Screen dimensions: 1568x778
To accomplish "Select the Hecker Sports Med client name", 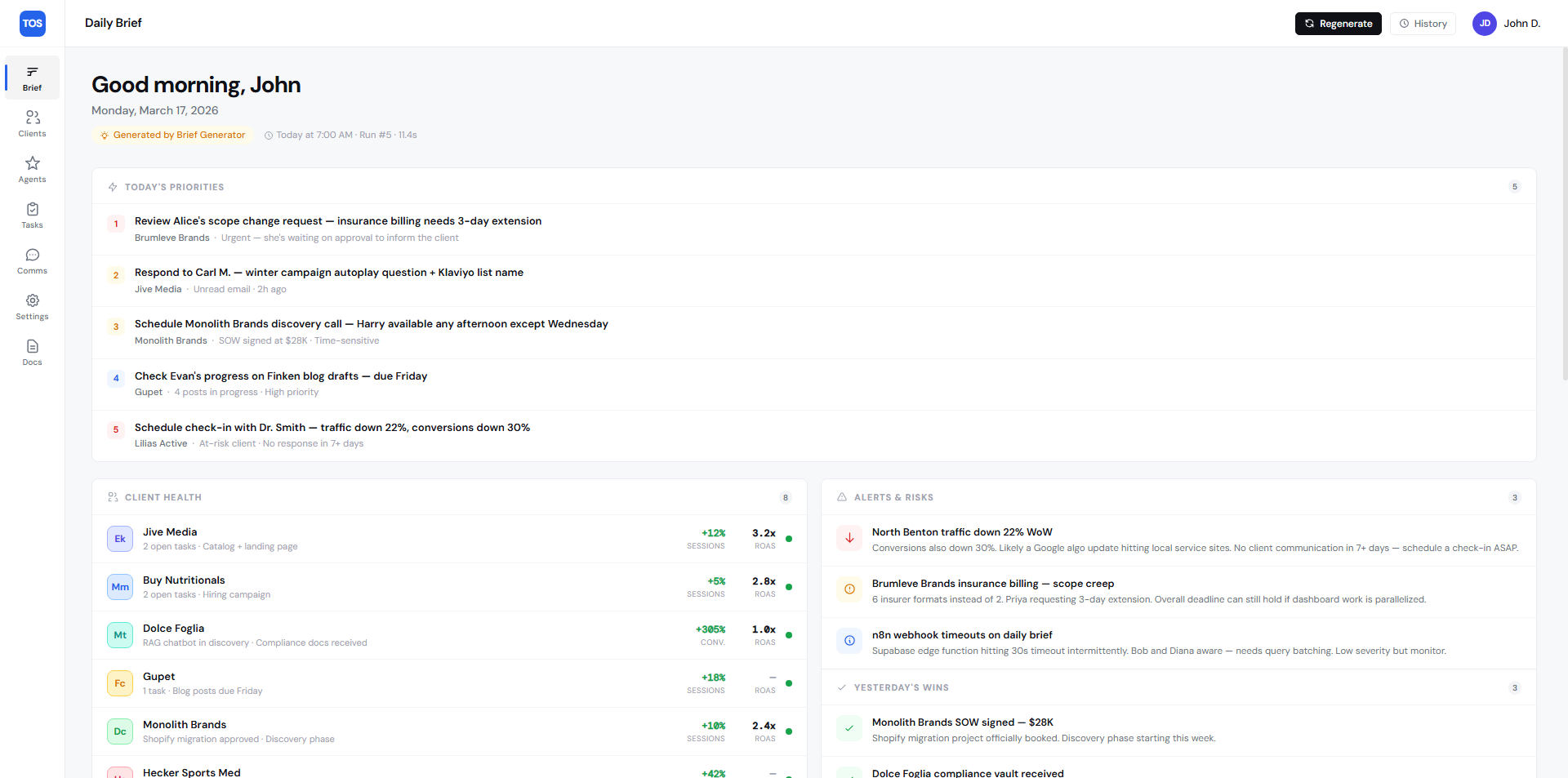I will point(192,772).
